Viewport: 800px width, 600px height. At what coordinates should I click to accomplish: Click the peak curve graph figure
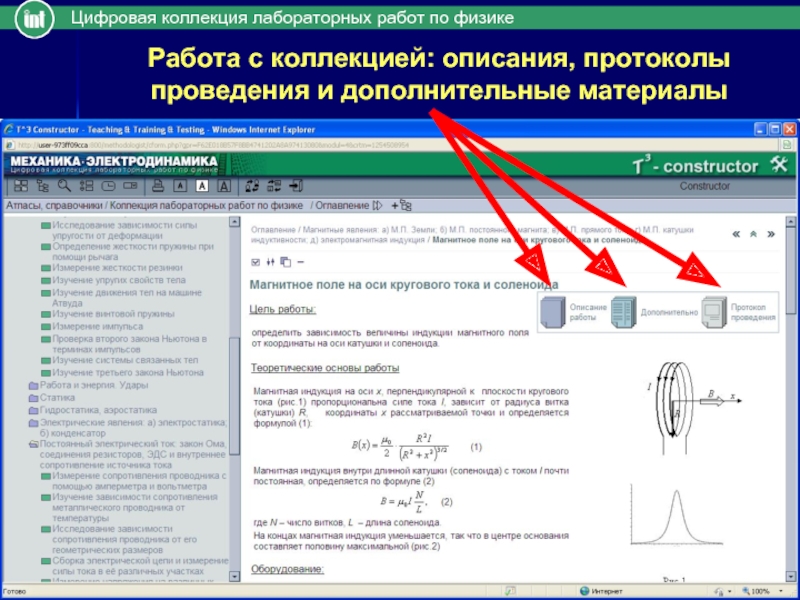(676, 515)
